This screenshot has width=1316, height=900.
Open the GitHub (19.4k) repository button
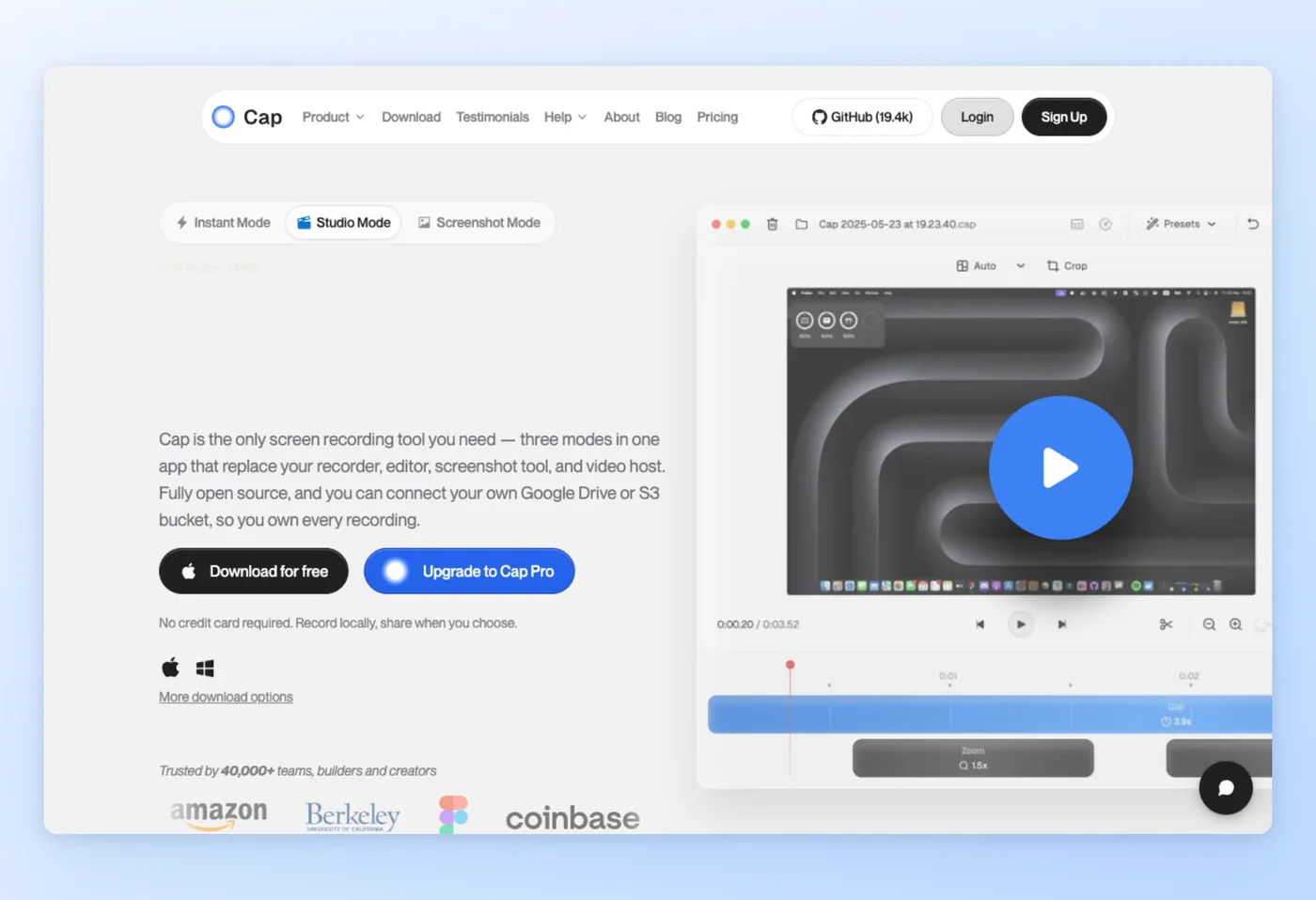coord(862,117)
